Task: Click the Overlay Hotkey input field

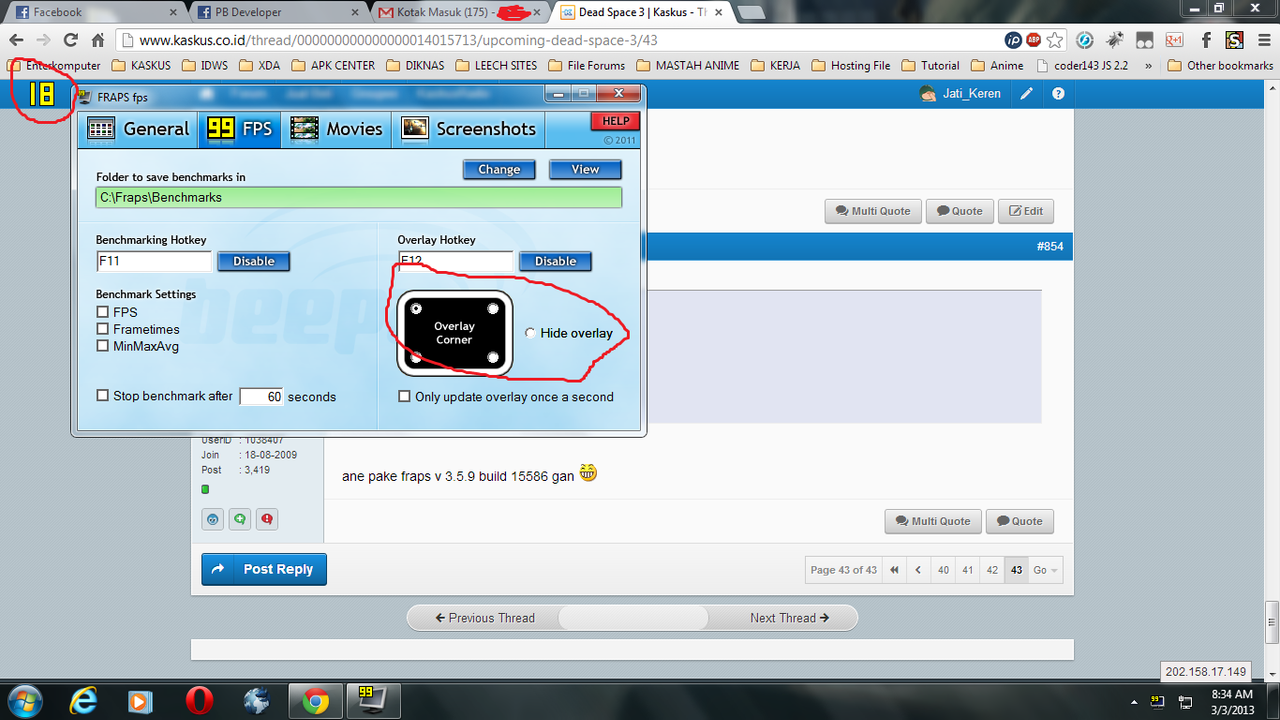Action: (455, 261)
